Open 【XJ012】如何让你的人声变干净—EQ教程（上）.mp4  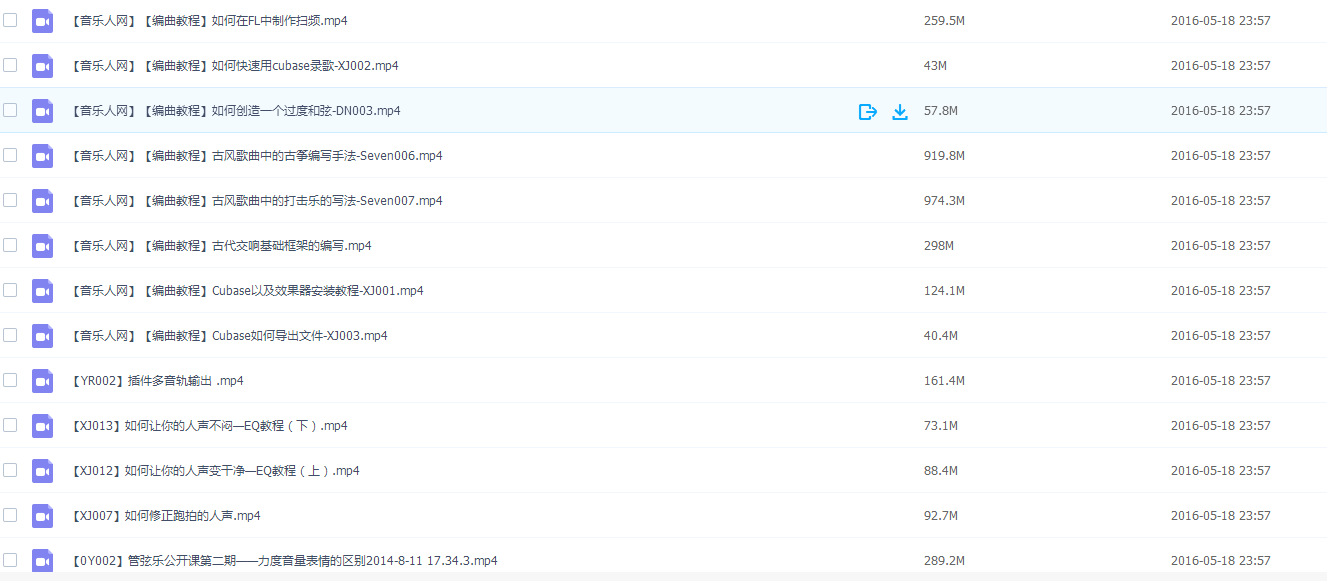tap(215, 471)
